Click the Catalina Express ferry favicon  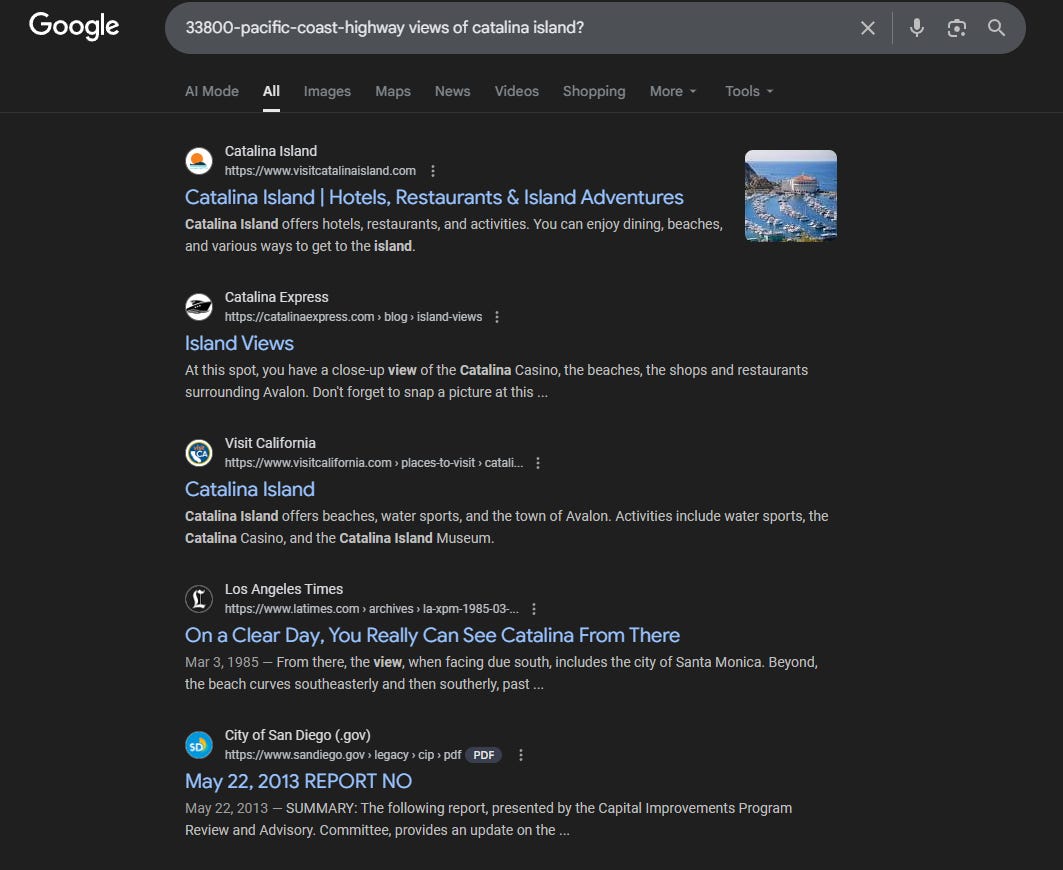click(199, 307)
